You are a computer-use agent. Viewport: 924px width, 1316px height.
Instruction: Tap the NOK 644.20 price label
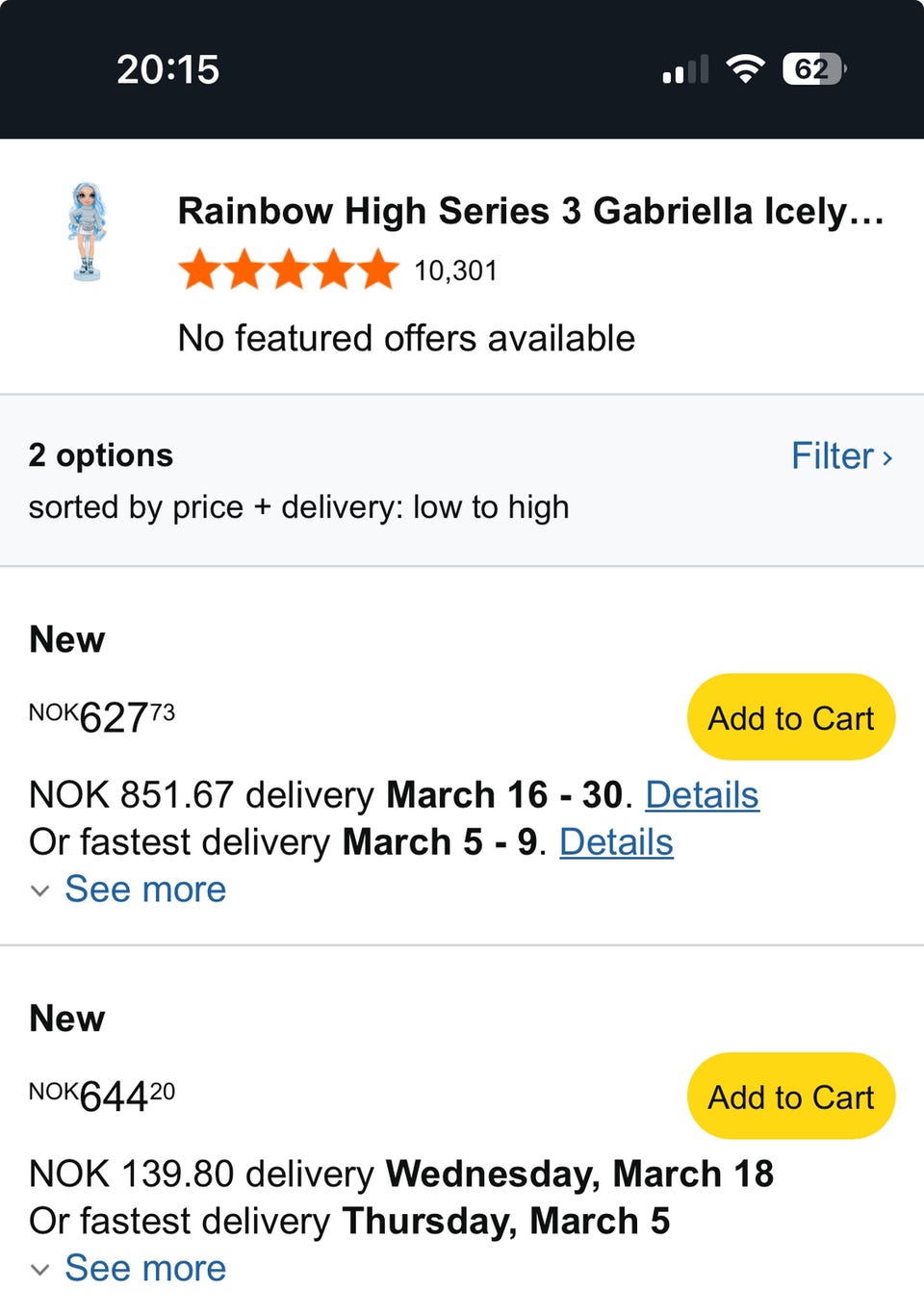(x=102, y=1096)
